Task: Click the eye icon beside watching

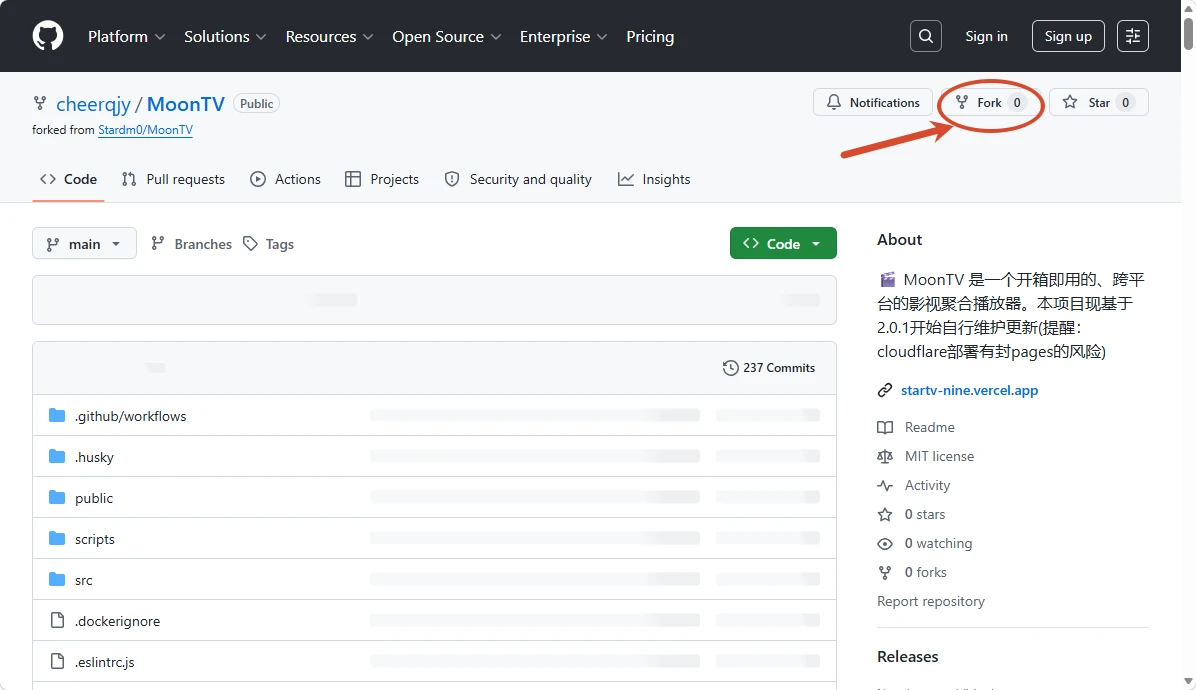Action: pos(885,544)
